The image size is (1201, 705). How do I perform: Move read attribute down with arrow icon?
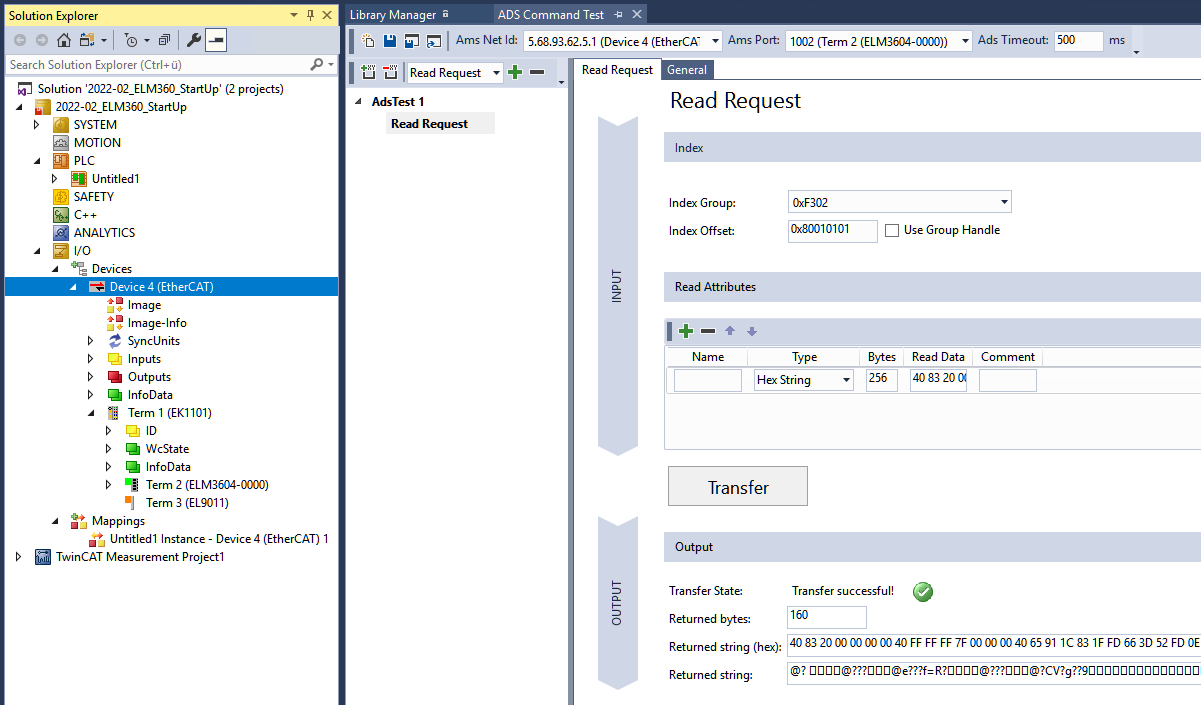752,331
